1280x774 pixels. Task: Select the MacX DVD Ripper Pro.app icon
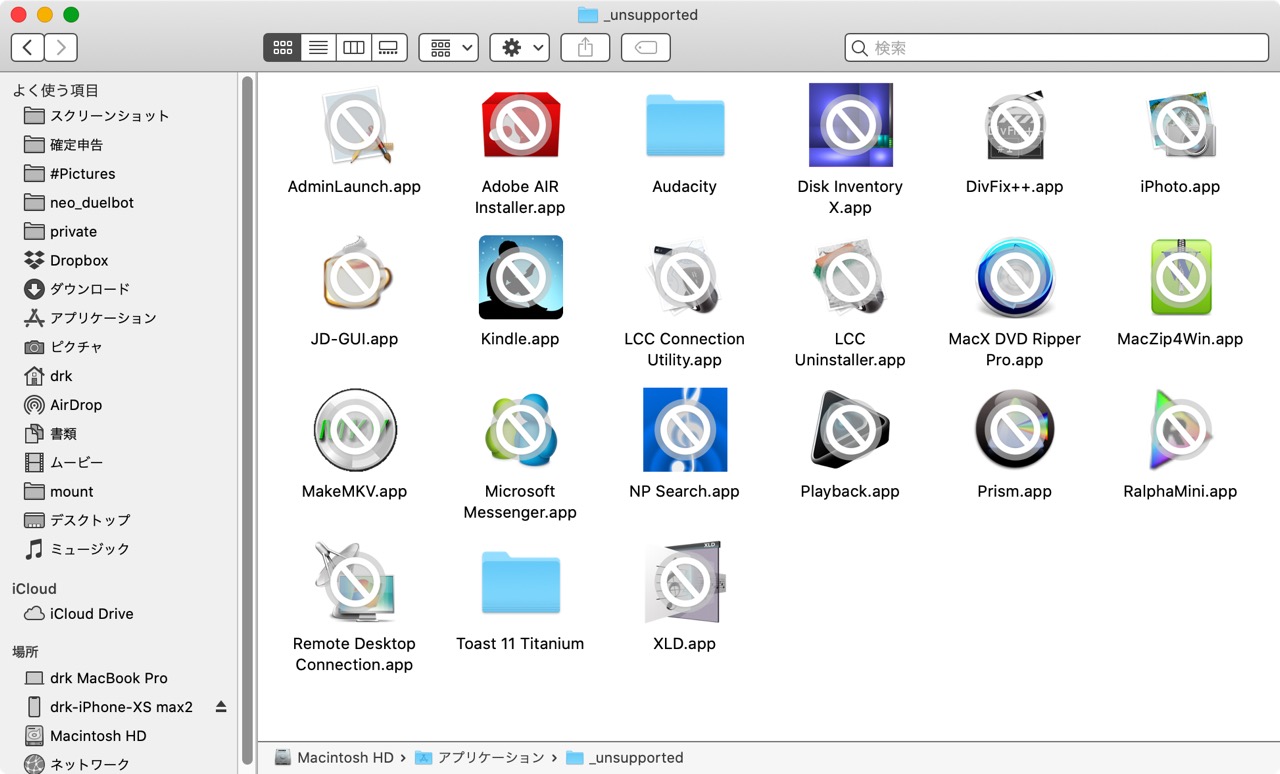[x=1015, y=278]
